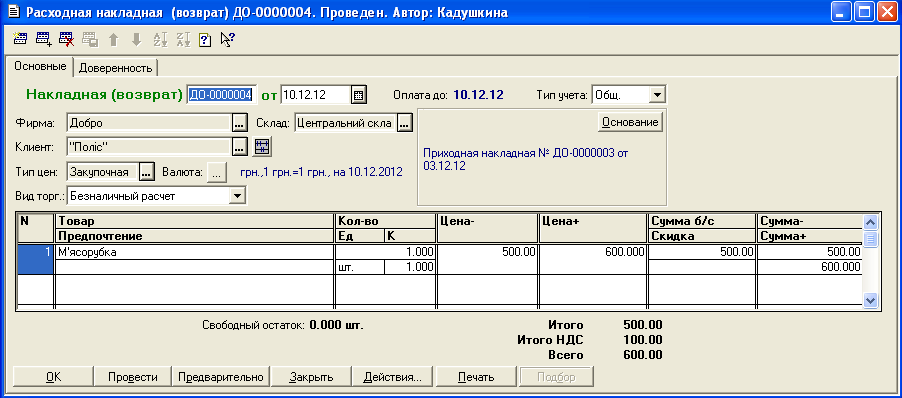The height and width of the screenshot is (398, 902).
Task: Click the Предварительно button
Action: 221,377
